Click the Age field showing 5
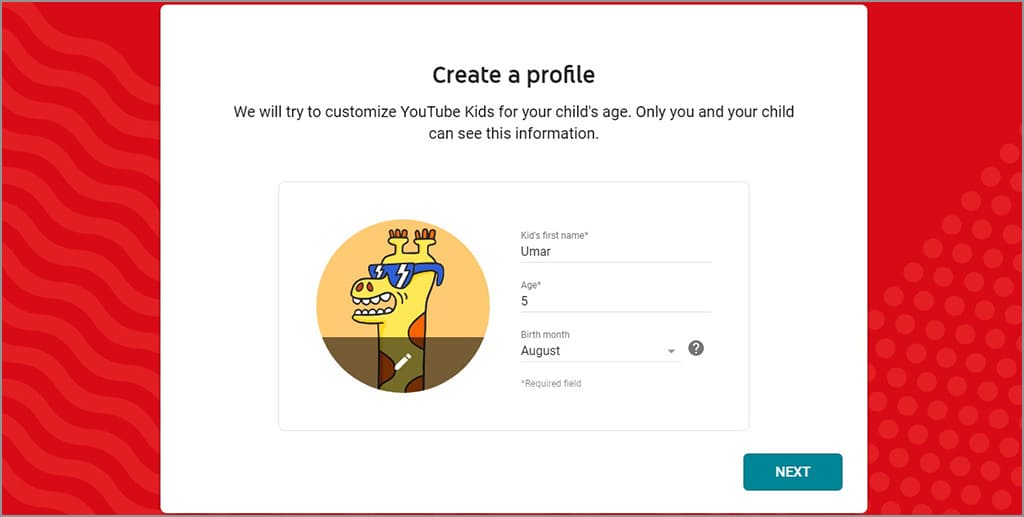 [x=615, y=301]
